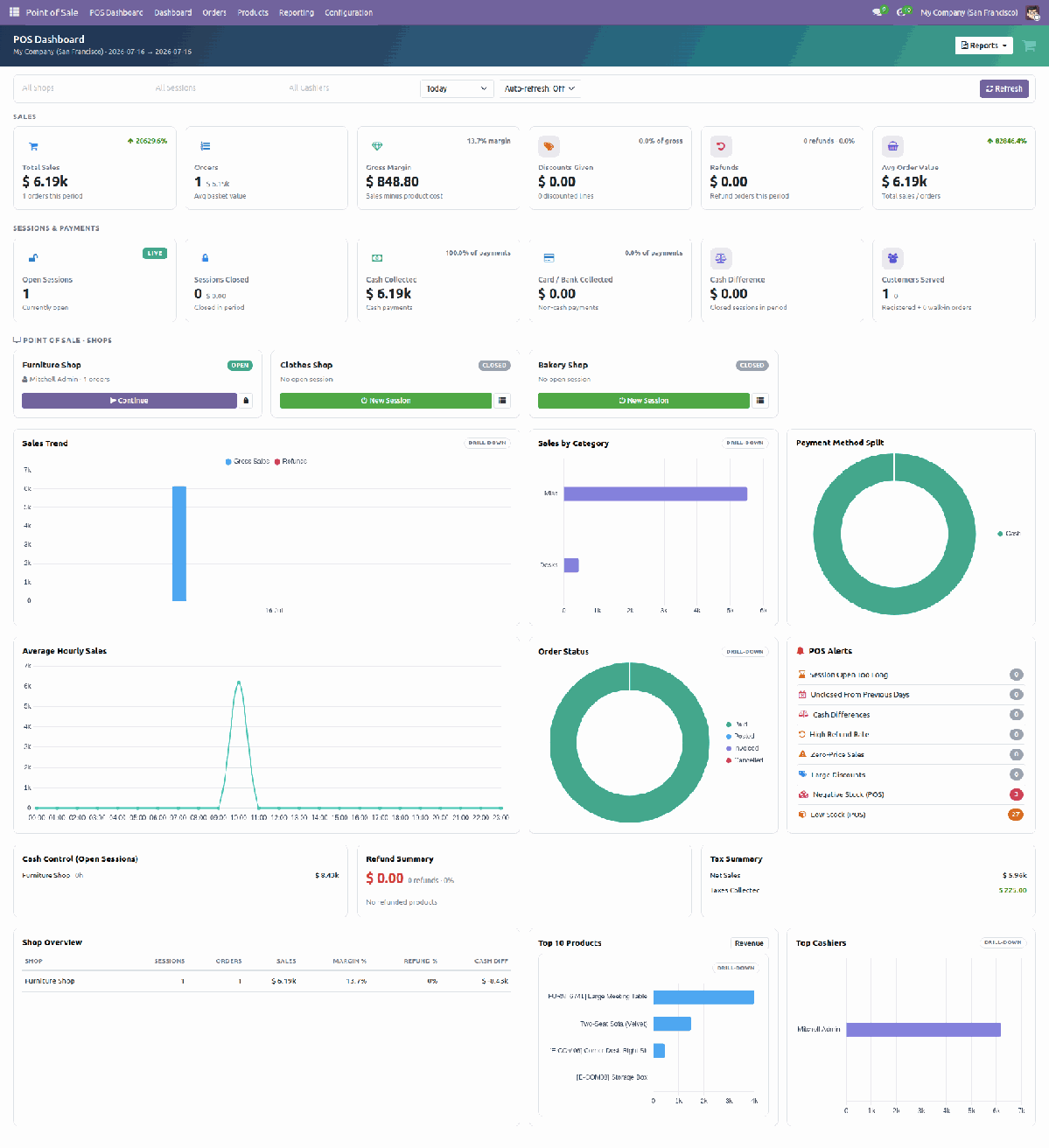Screen dimensions: 1049x1148
Task: Open the All Sessions filter
Action: [214, 88]
